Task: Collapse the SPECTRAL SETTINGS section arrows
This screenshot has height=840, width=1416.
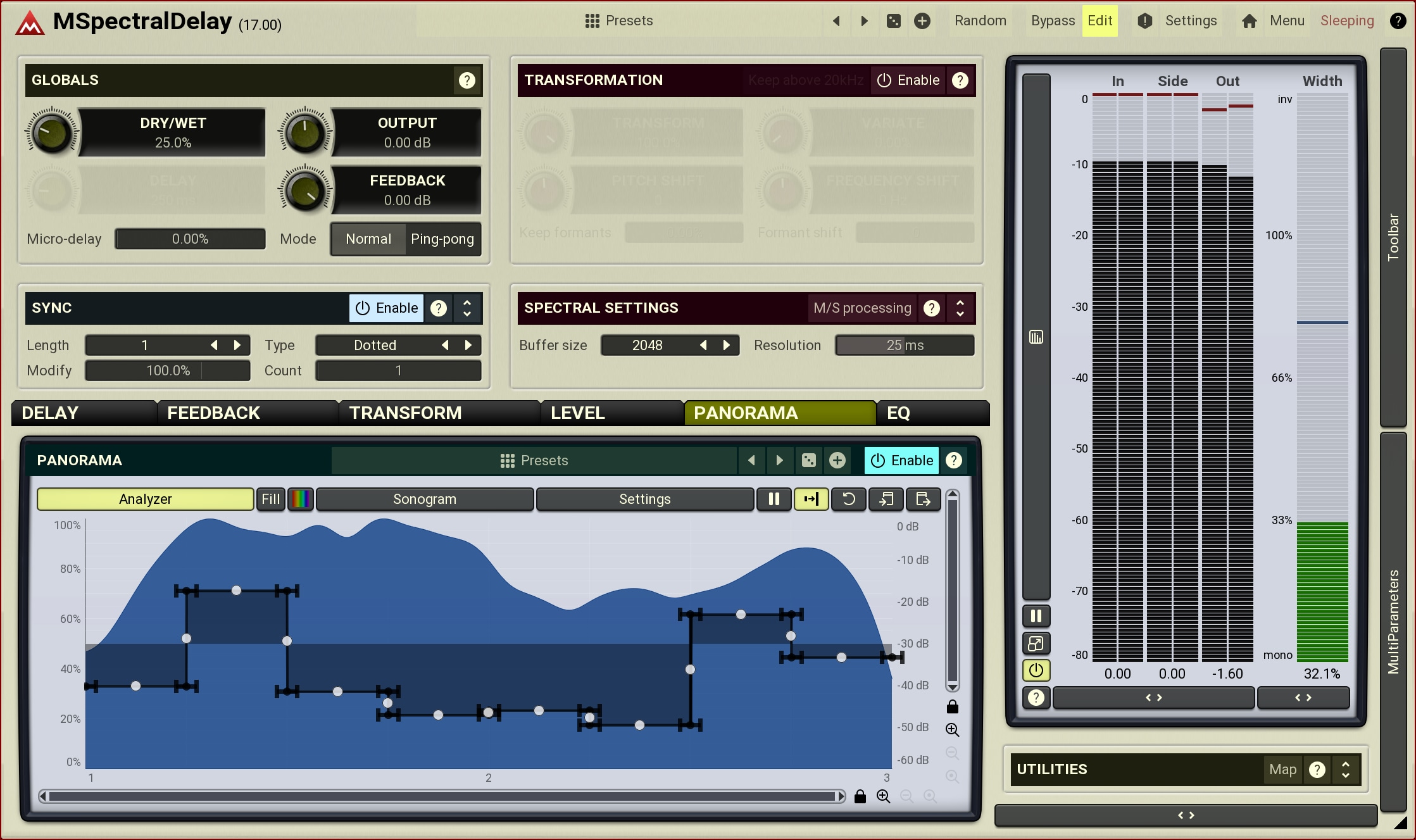Action: [x=960, y=308]
